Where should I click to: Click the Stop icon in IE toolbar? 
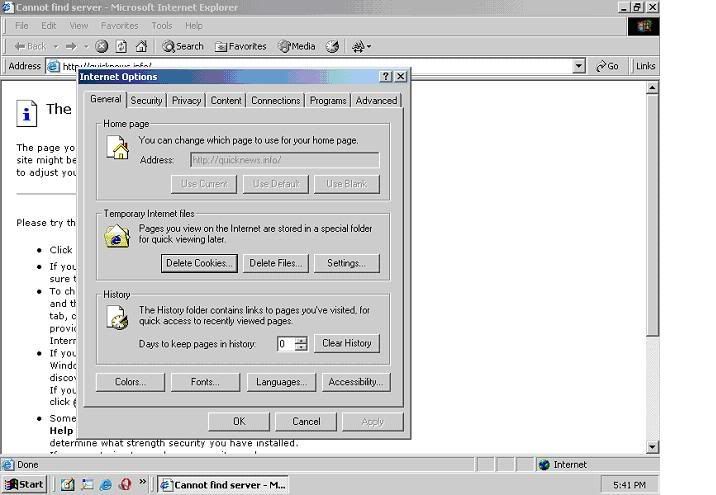[x=102, y=47]
